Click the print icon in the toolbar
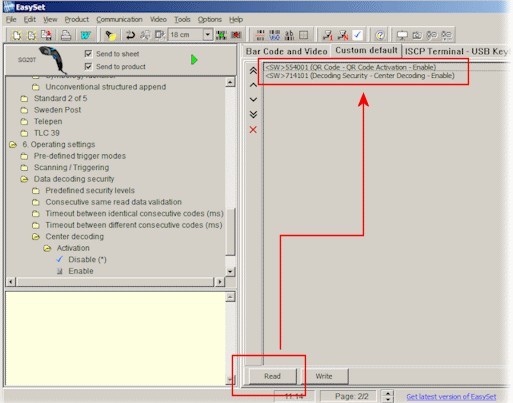Viewport: 513px width, 403px height. [66, 35]
